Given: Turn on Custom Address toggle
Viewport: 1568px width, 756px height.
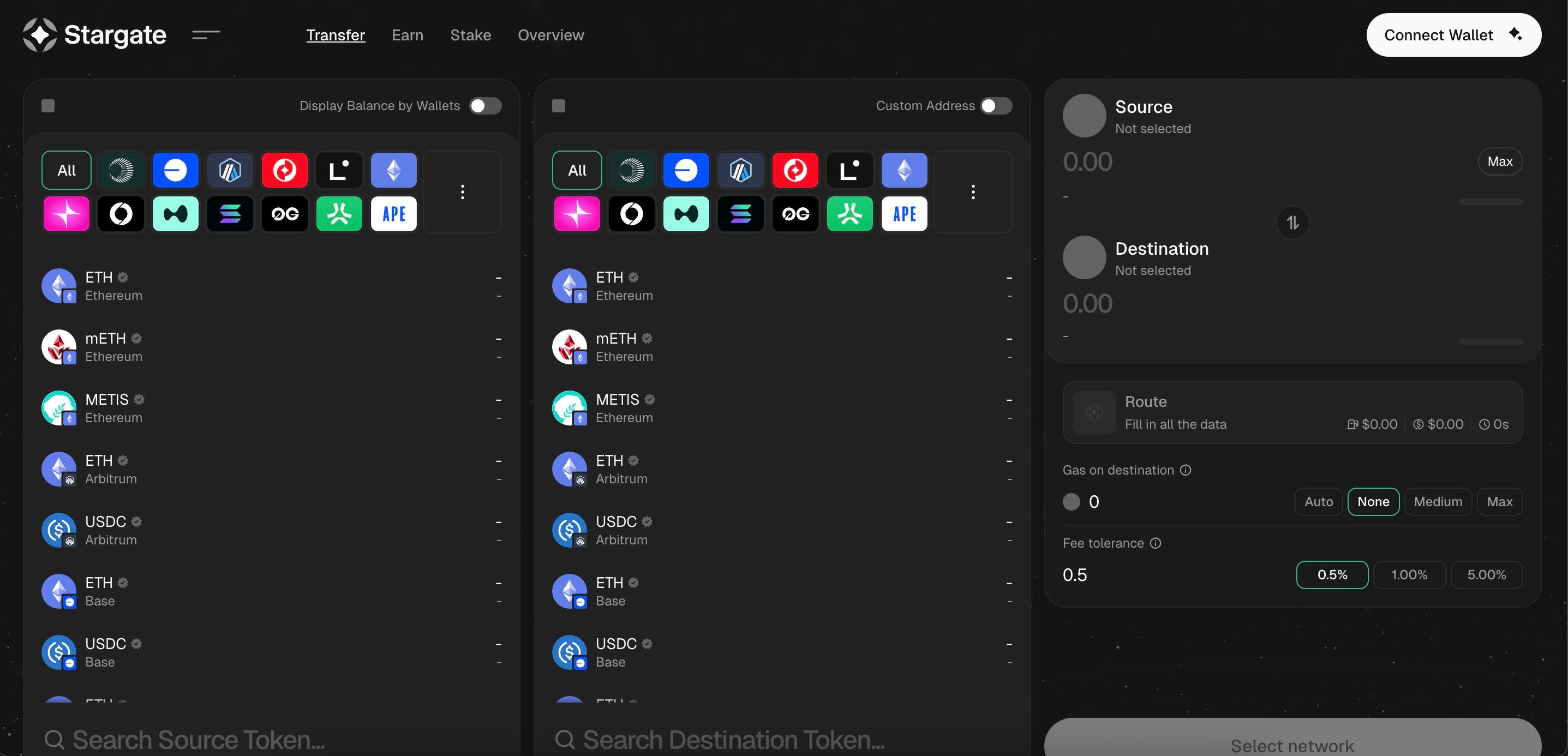Looking at the screenshot, I should pyautogui.click(x=996, y=106).
